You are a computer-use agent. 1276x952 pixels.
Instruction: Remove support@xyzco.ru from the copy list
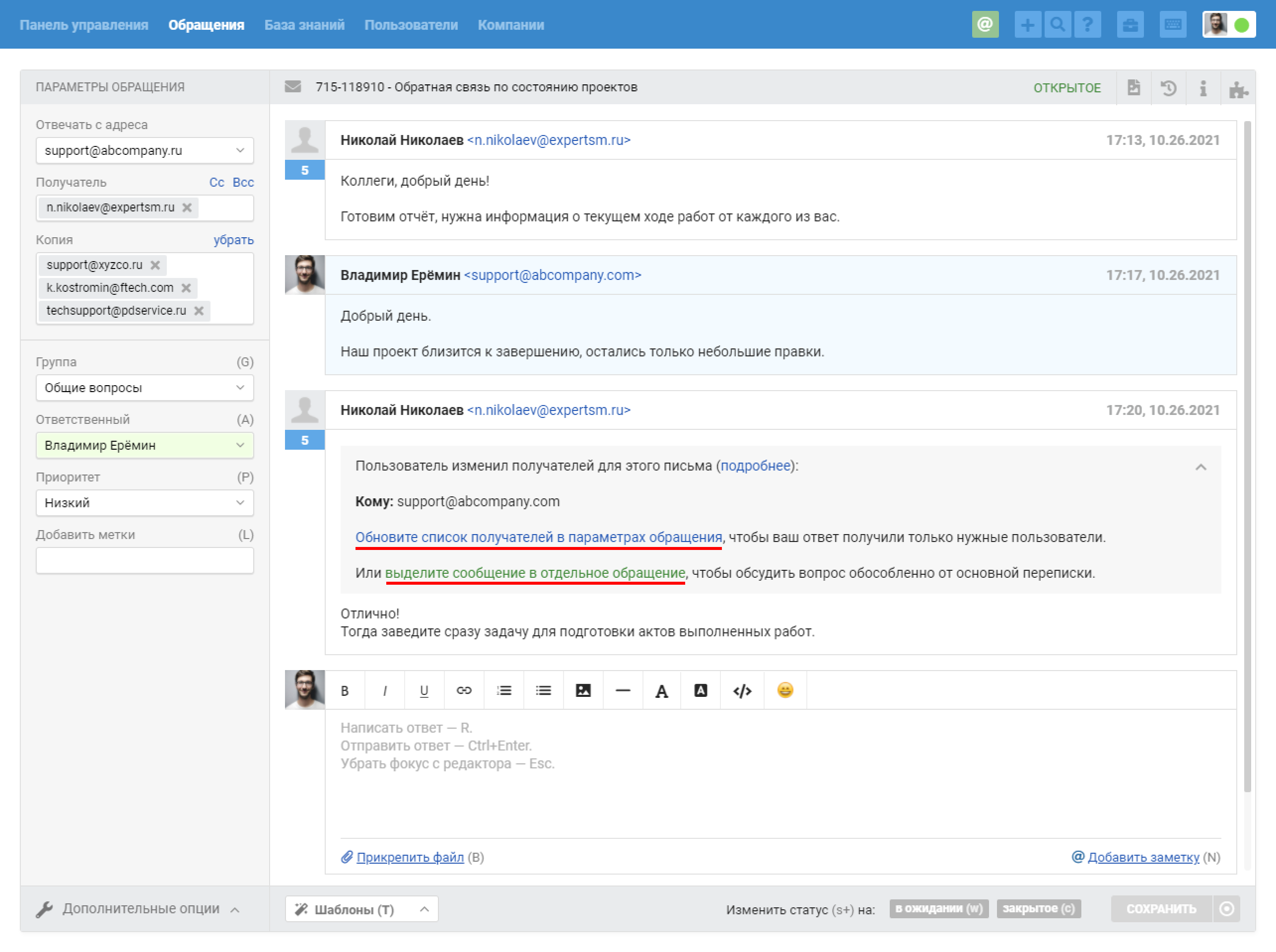point(155,265)
